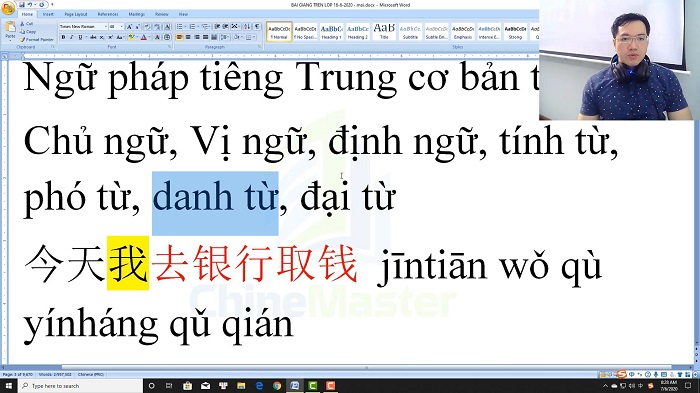Apply enclosed characters icon
The height and width of the screenshot is (393, 700).
click(x=167, y=37)
